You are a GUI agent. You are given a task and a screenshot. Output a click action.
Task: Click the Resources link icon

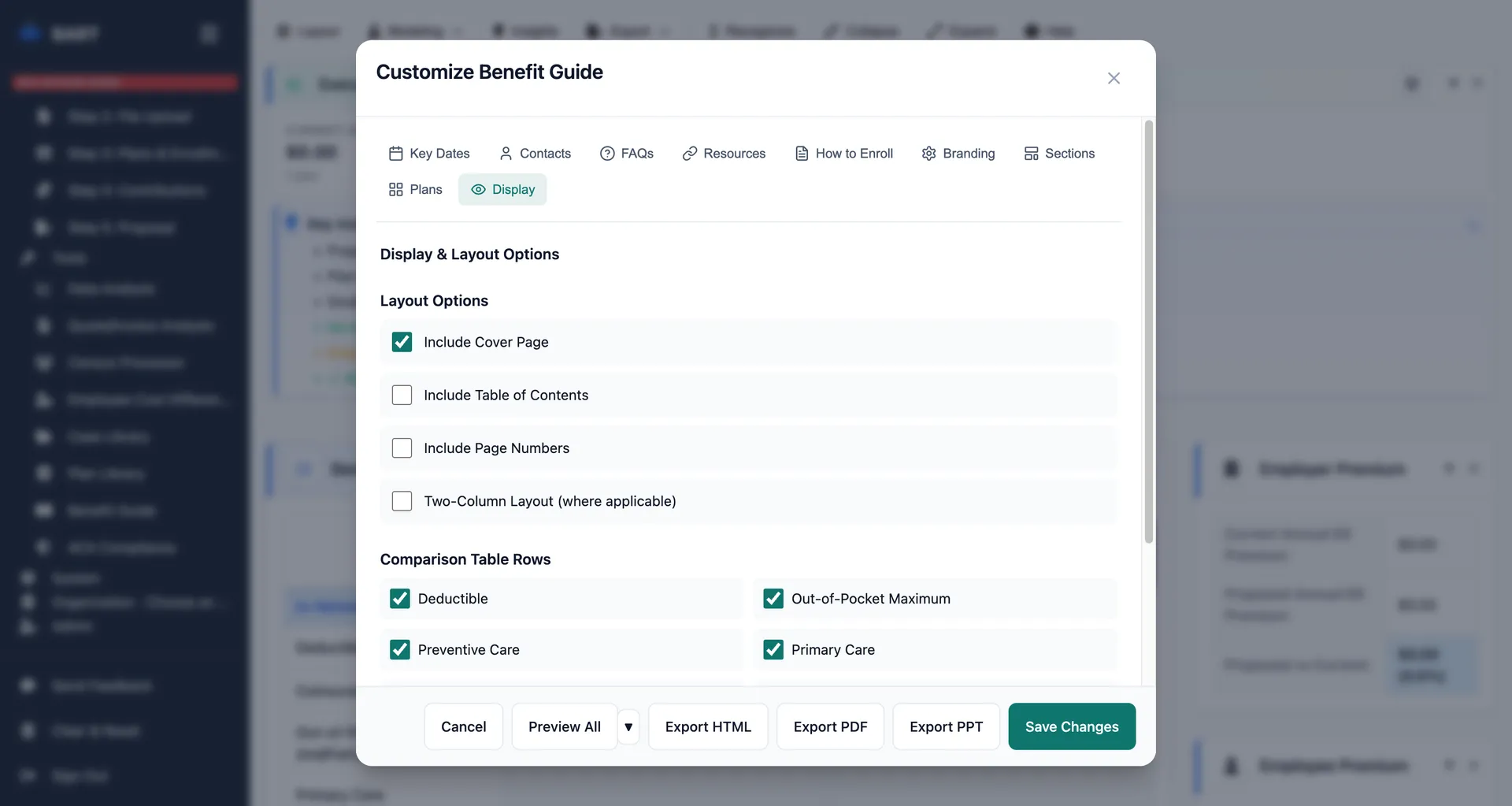click(x=690, y=154)
